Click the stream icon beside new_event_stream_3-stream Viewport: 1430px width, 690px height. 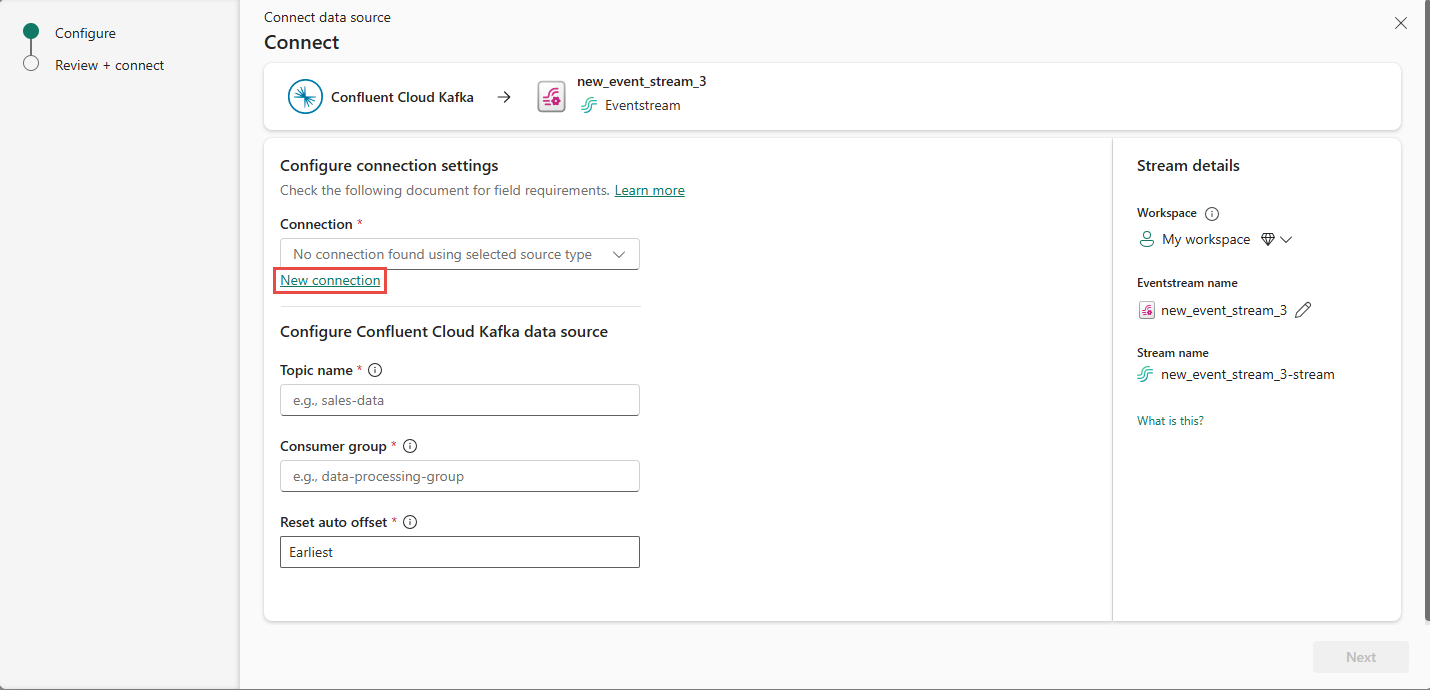(1146, 374)
